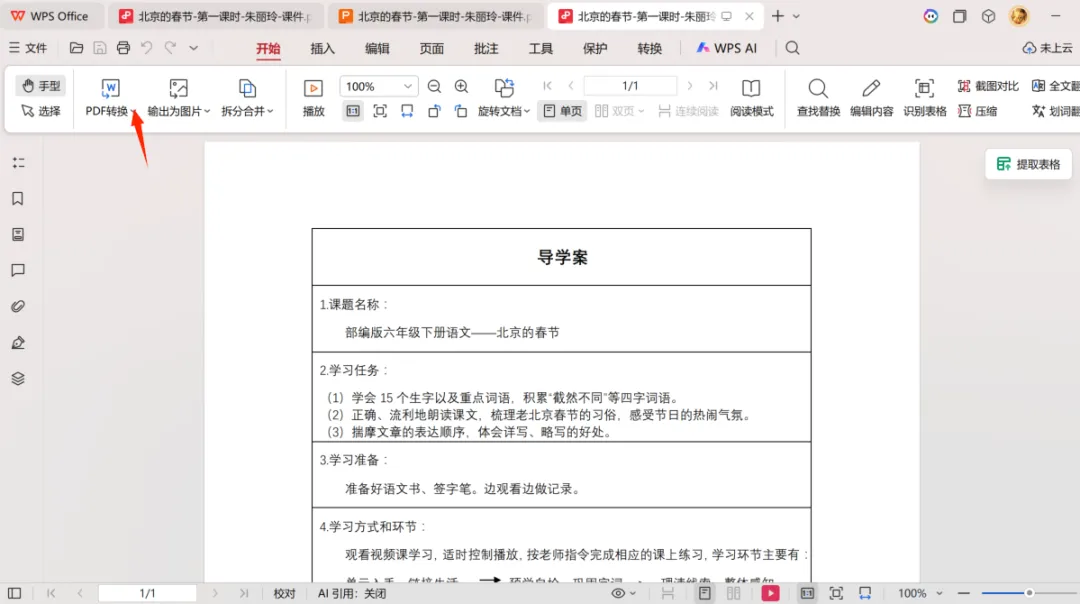Click the 压缩 compress tool
1080x604 pixels.
pos(978,111)
